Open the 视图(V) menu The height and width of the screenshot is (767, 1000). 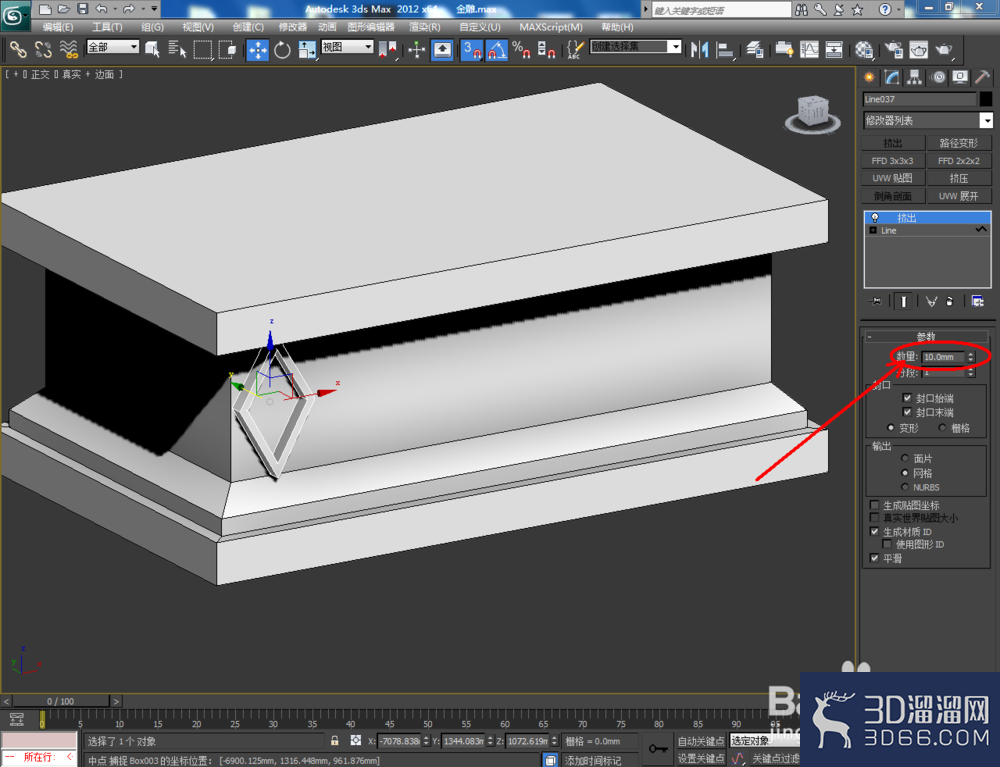pos(198,27)
